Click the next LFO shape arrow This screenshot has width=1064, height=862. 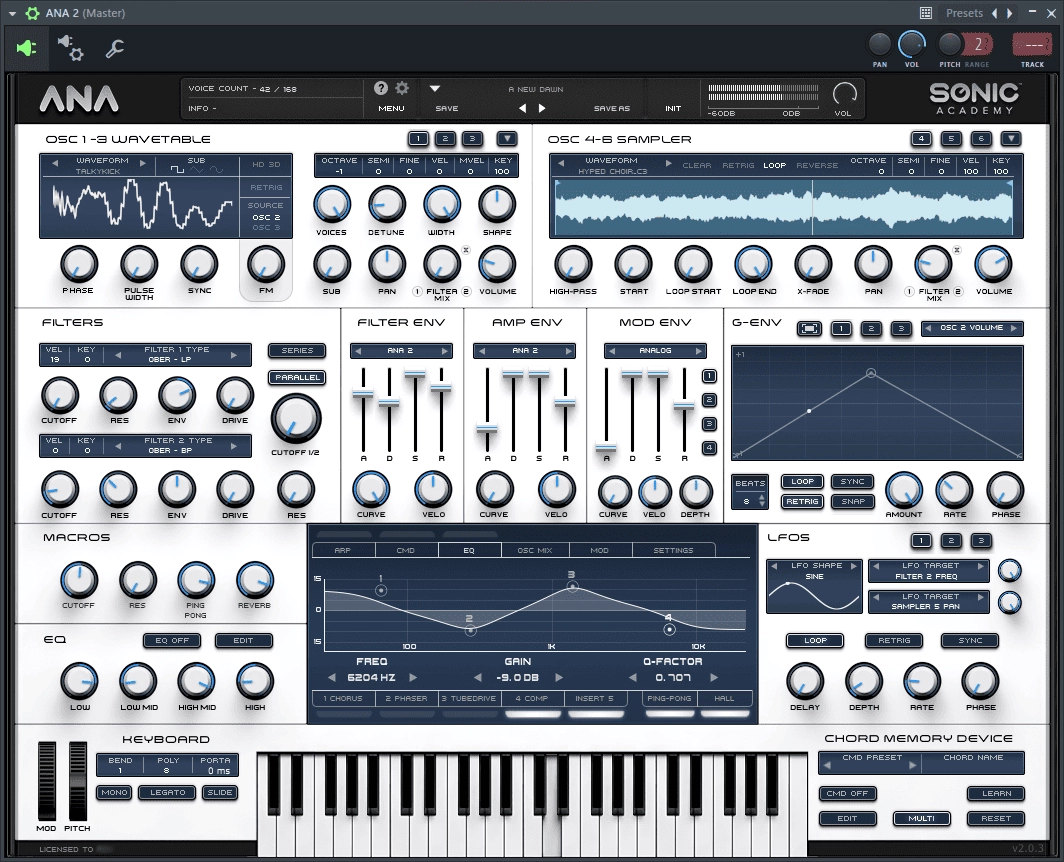854,565
